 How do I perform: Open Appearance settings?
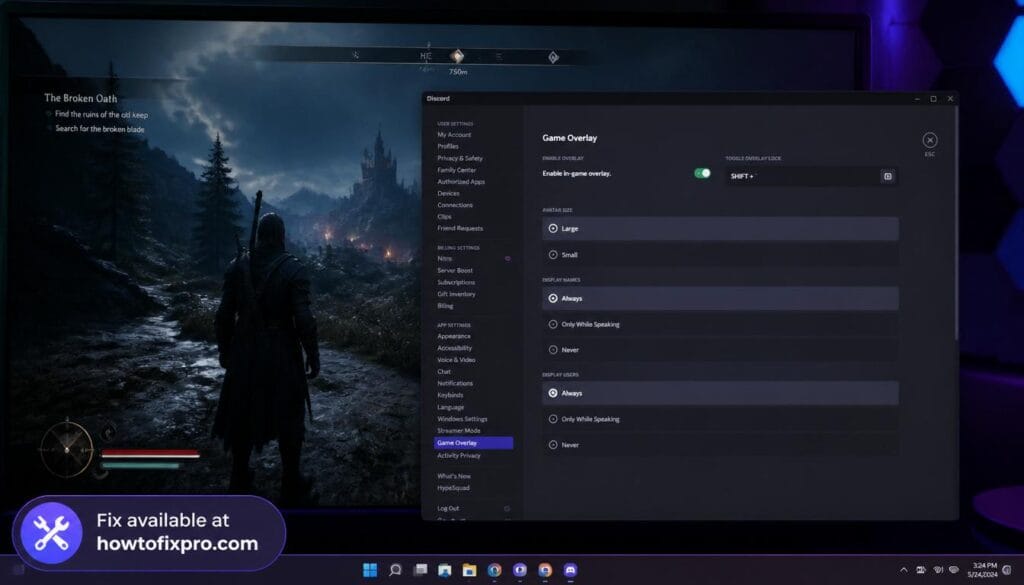(x=454, y=336)
